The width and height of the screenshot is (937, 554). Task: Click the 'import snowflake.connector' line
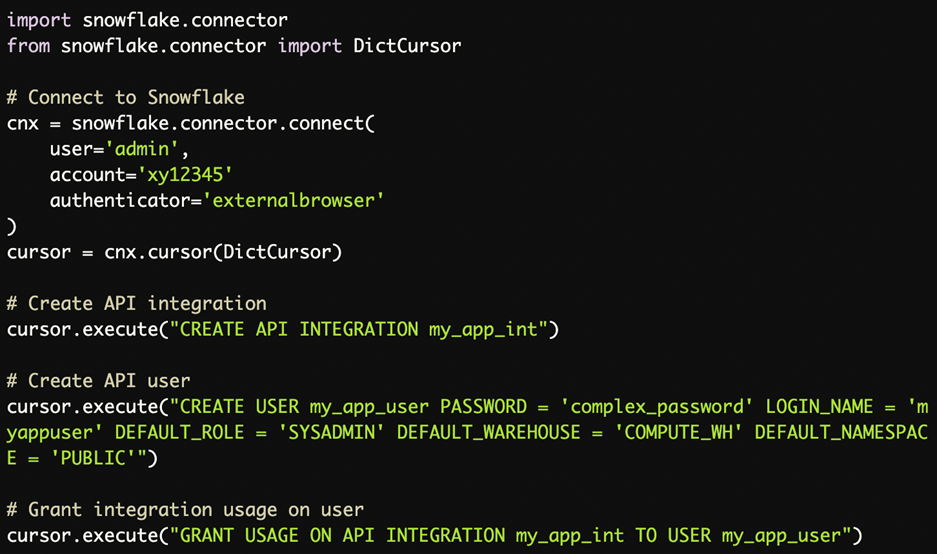(x=147, y=20)
